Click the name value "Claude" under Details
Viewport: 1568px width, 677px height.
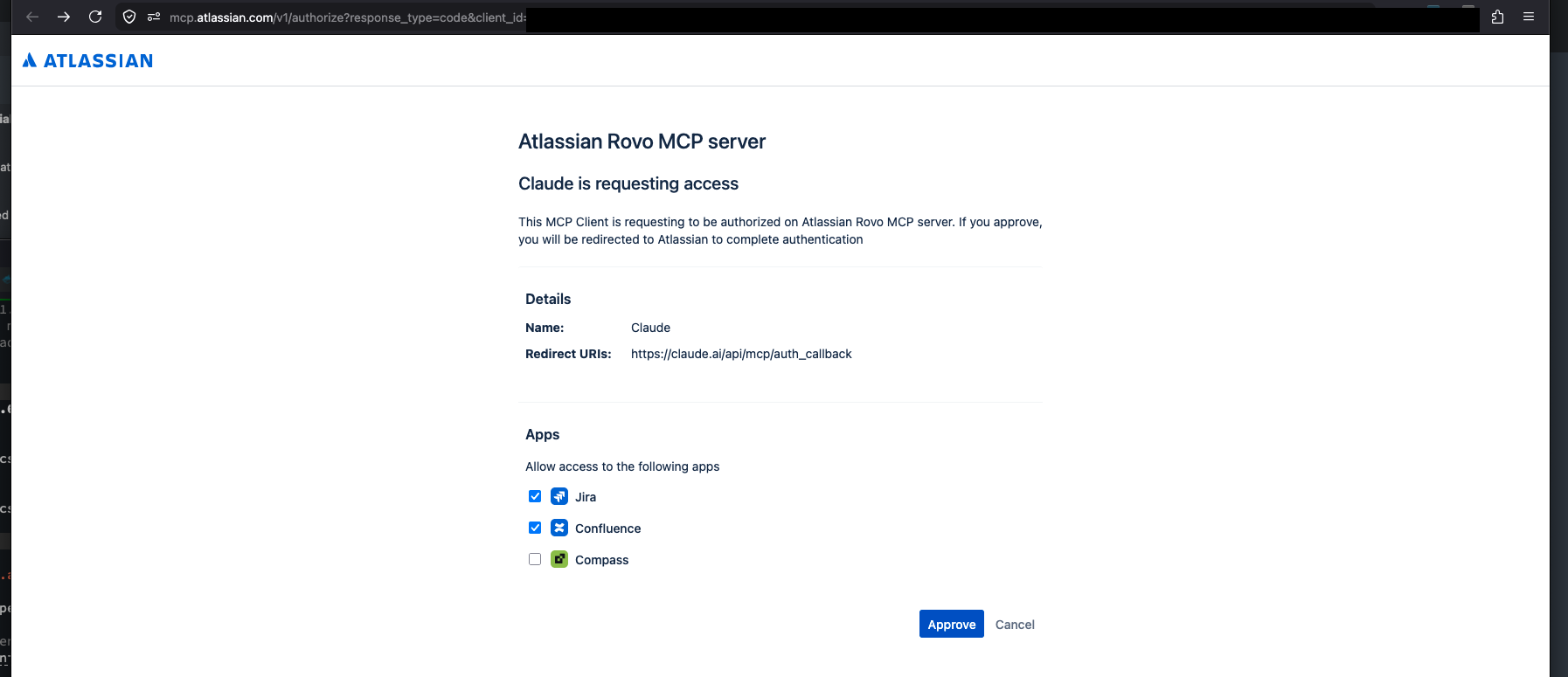click(x=650, y=328)
